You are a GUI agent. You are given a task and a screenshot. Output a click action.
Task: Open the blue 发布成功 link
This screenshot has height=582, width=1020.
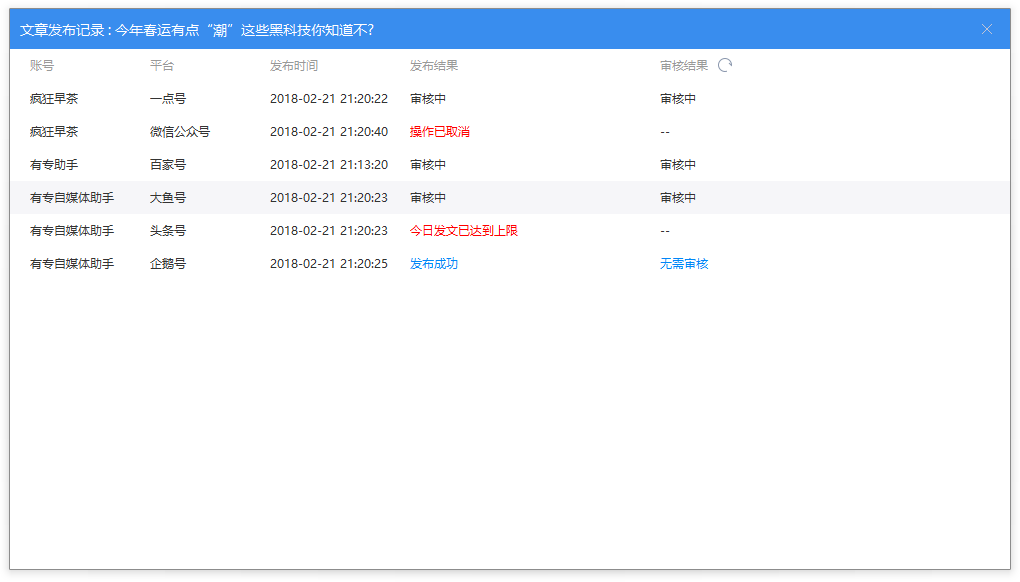[434, 264]
